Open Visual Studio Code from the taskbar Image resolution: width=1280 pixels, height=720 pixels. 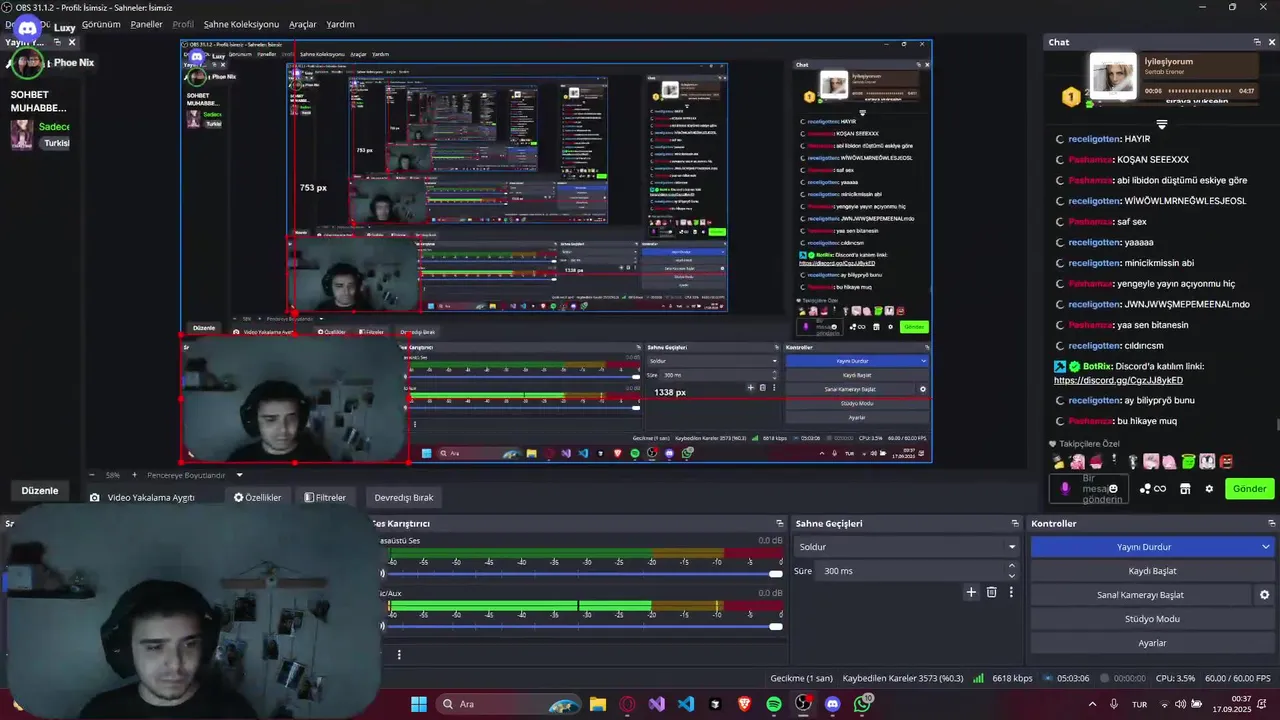(x=685, y=704)
